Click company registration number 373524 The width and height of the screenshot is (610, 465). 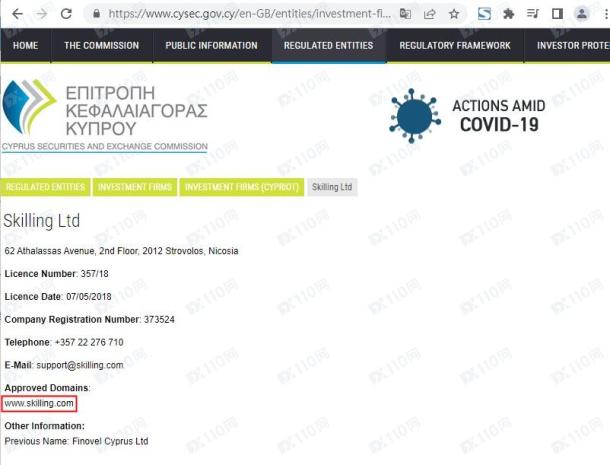[x=159, y=320]
